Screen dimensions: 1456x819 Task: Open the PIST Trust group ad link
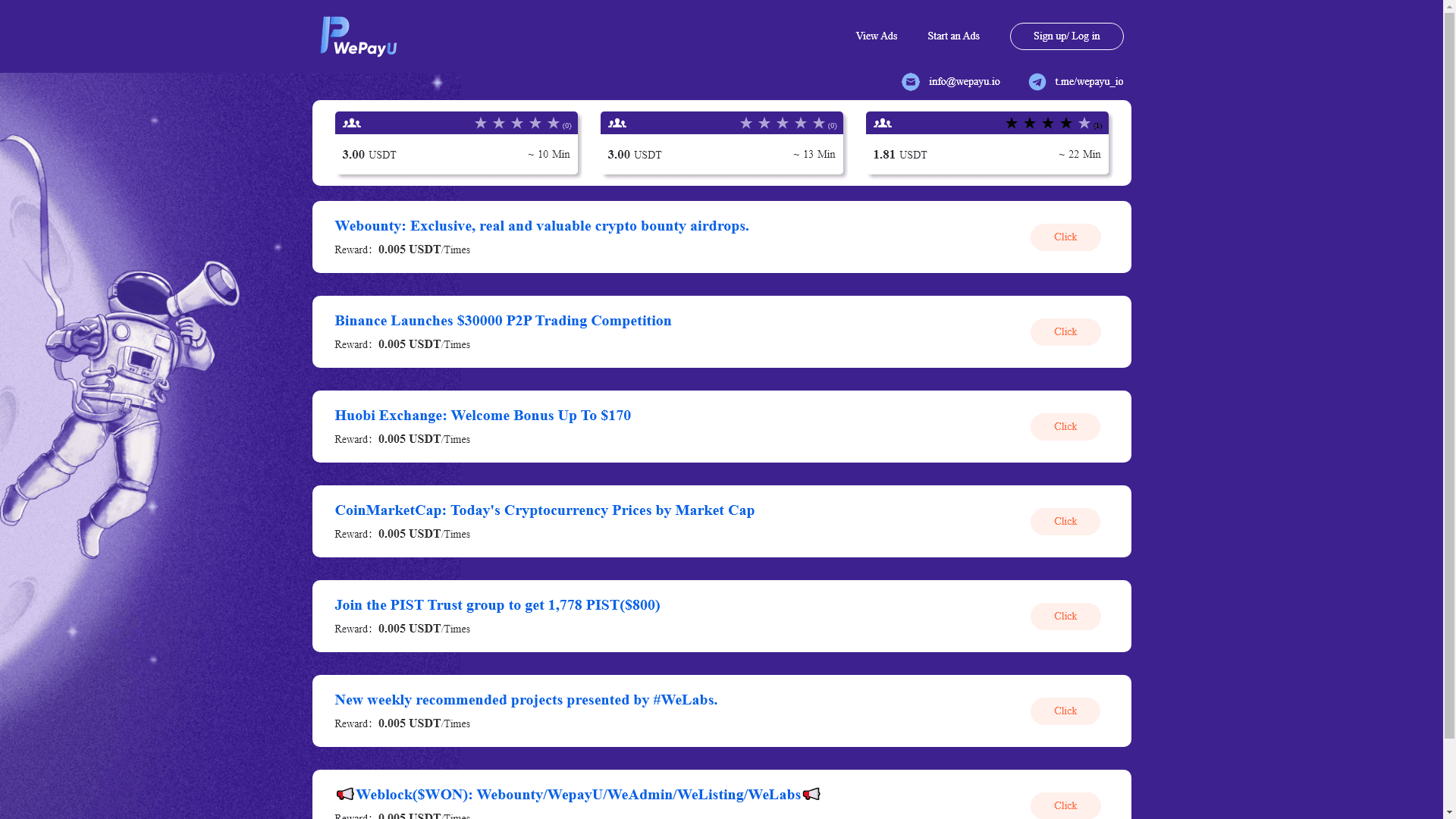[497, 605]
